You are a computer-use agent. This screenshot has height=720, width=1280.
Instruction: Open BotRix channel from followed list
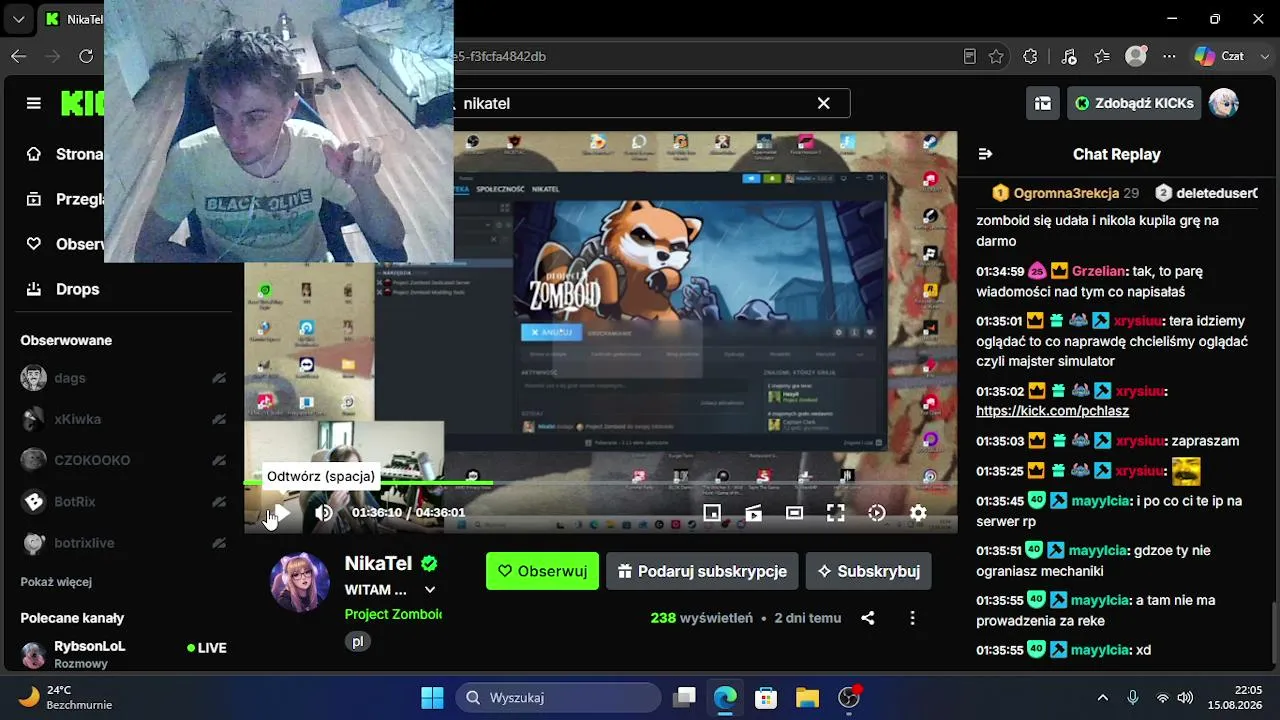click(x=123, y=501)
